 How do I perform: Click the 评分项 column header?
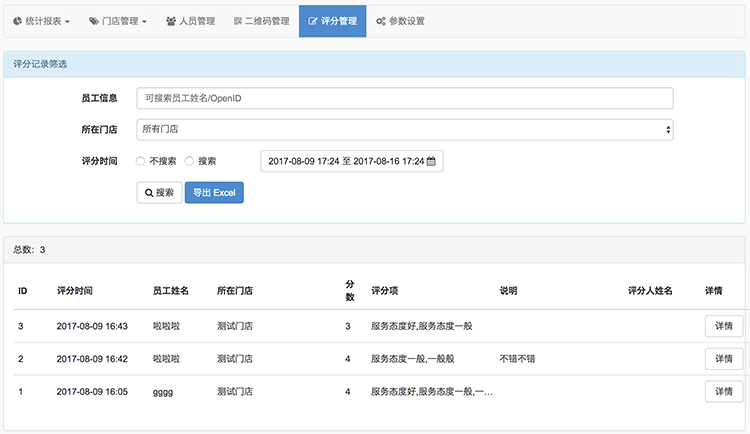[385, 290]
